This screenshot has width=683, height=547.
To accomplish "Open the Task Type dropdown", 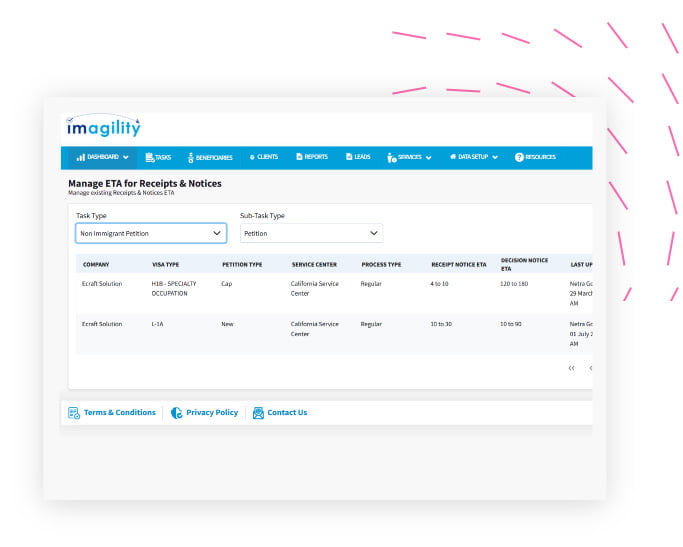I will 151,233.
